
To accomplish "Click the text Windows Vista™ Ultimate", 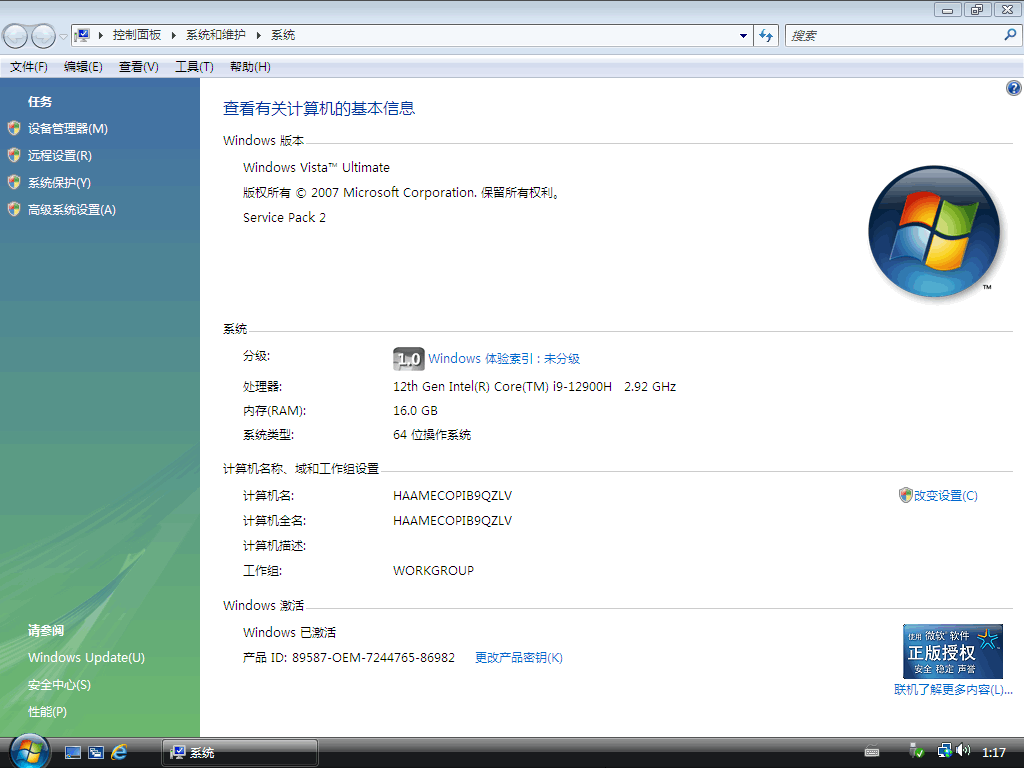I will [316, 167].
